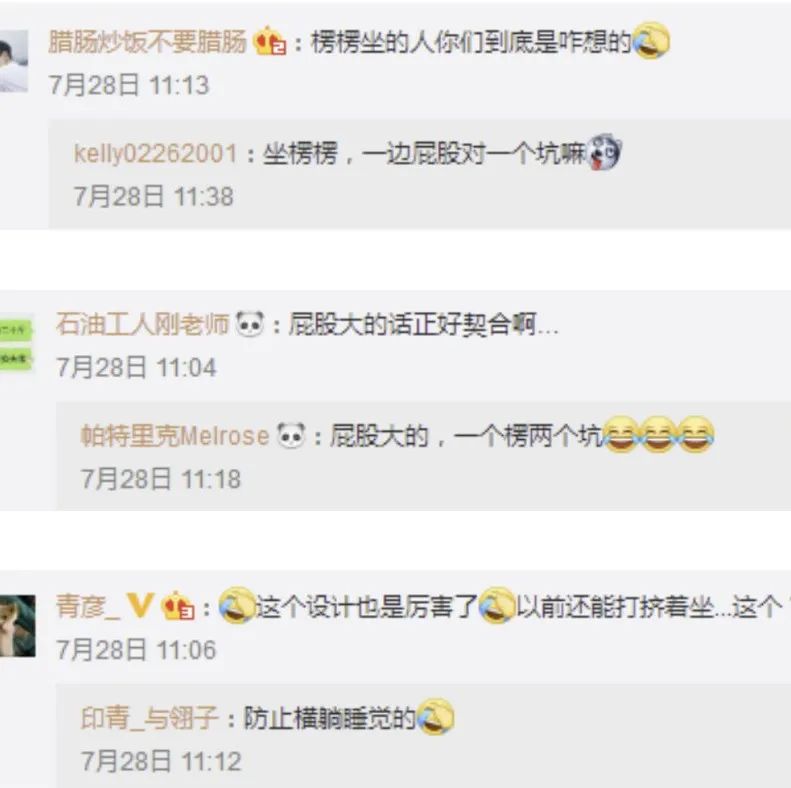This screenshot has width=791, height=788.
Task: Click the husky dog emoji in kelly02262001's reply
Action: point(604,151)
